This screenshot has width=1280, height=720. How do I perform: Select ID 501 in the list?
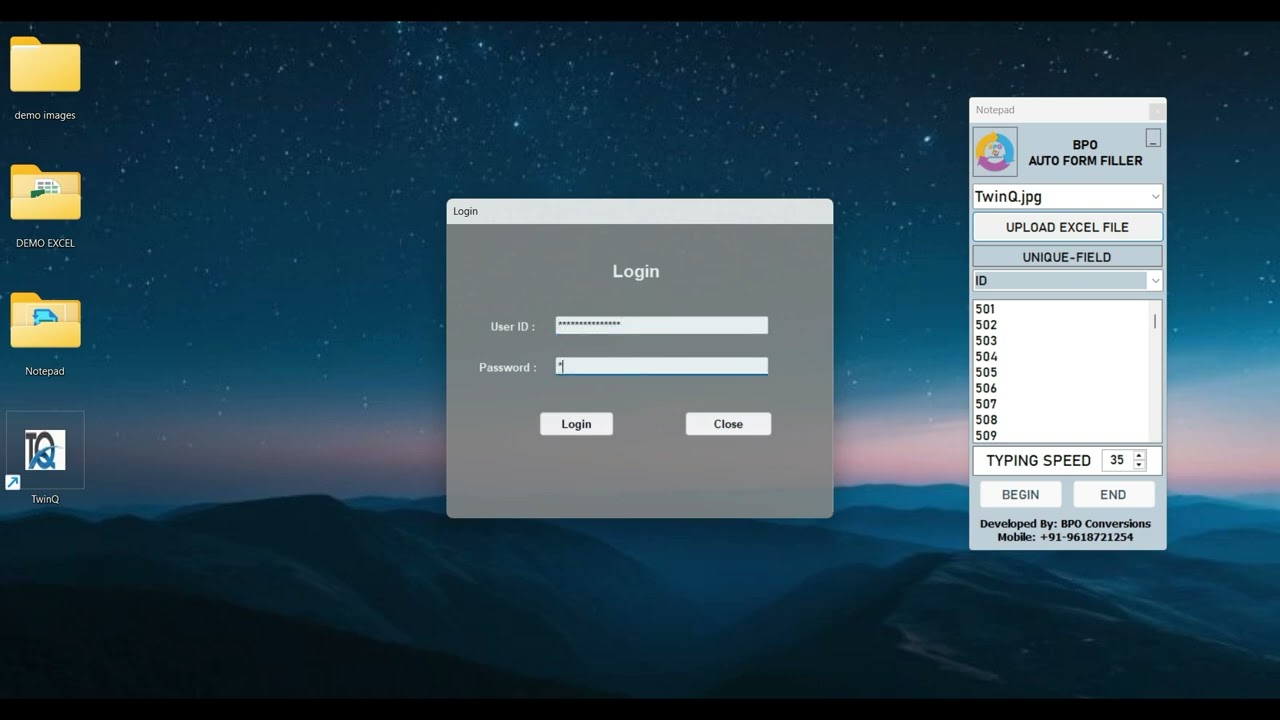click(986, 309)
